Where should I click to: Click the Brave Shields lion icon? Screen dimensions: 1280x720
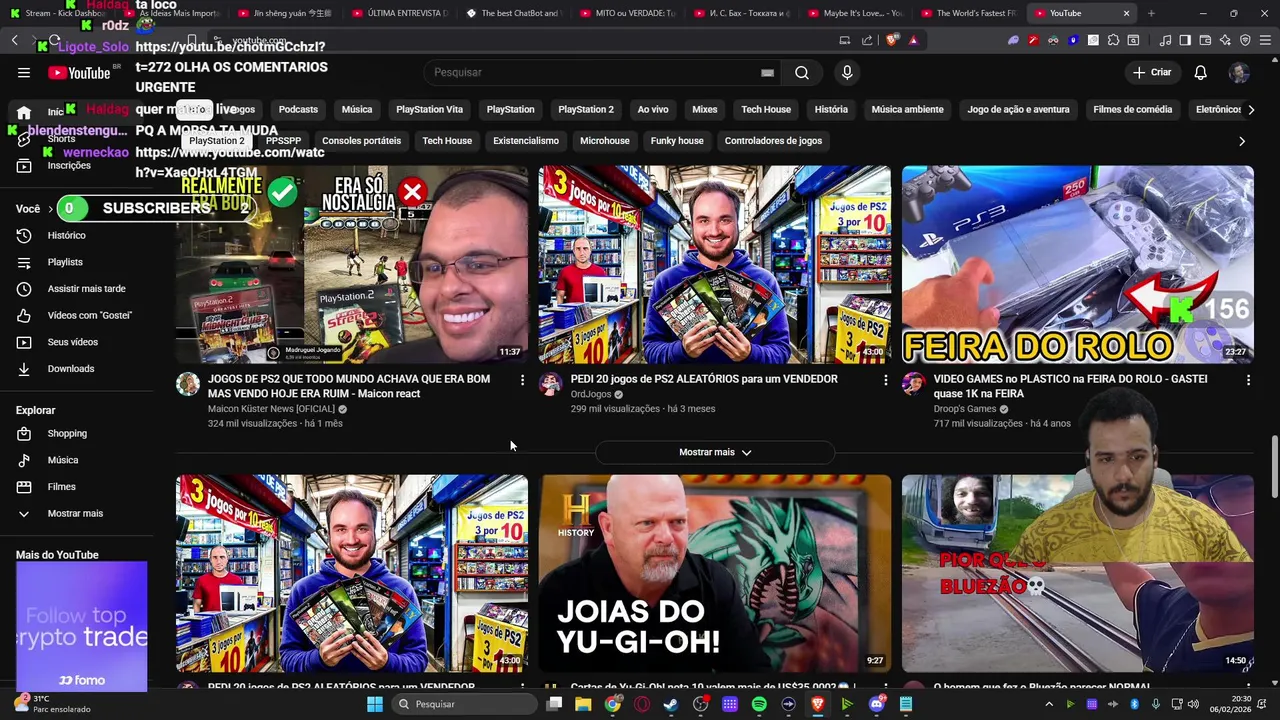[892, 40]
